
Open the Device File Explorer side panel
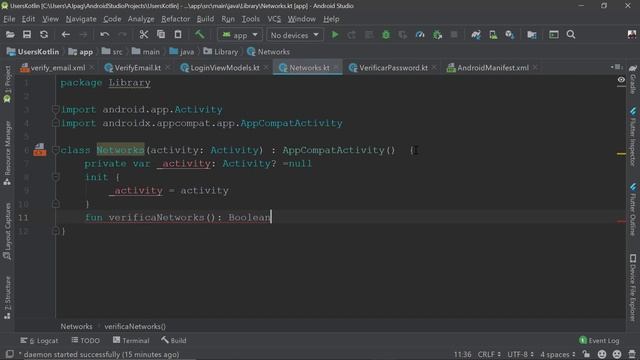[633, 288]
